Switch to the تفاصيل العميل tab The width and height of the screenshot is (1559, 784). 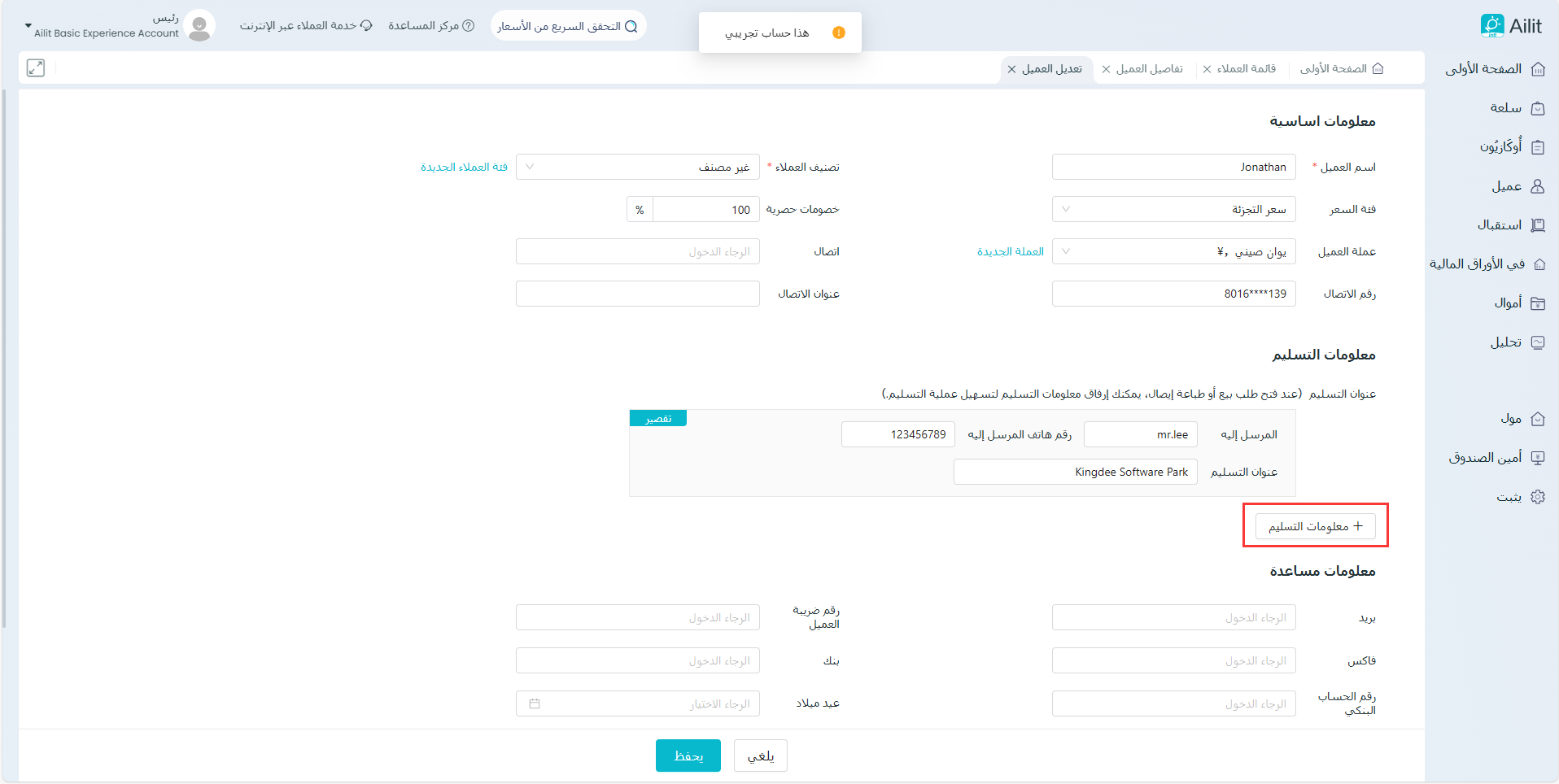pyautogui.click(x=1149, y=69)
